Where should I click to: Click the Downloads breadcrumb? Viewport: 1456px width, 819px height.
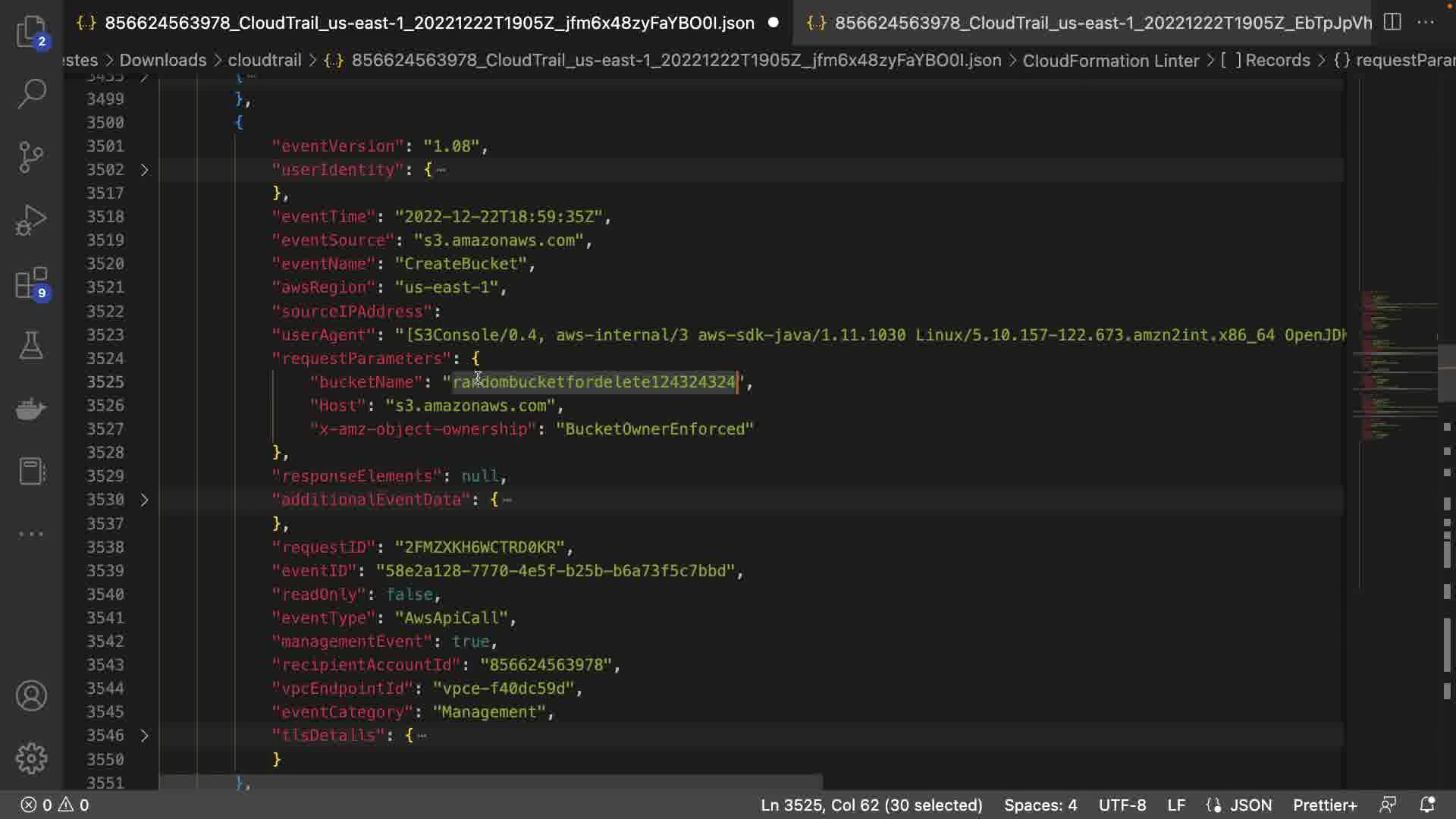pos(162,60)
